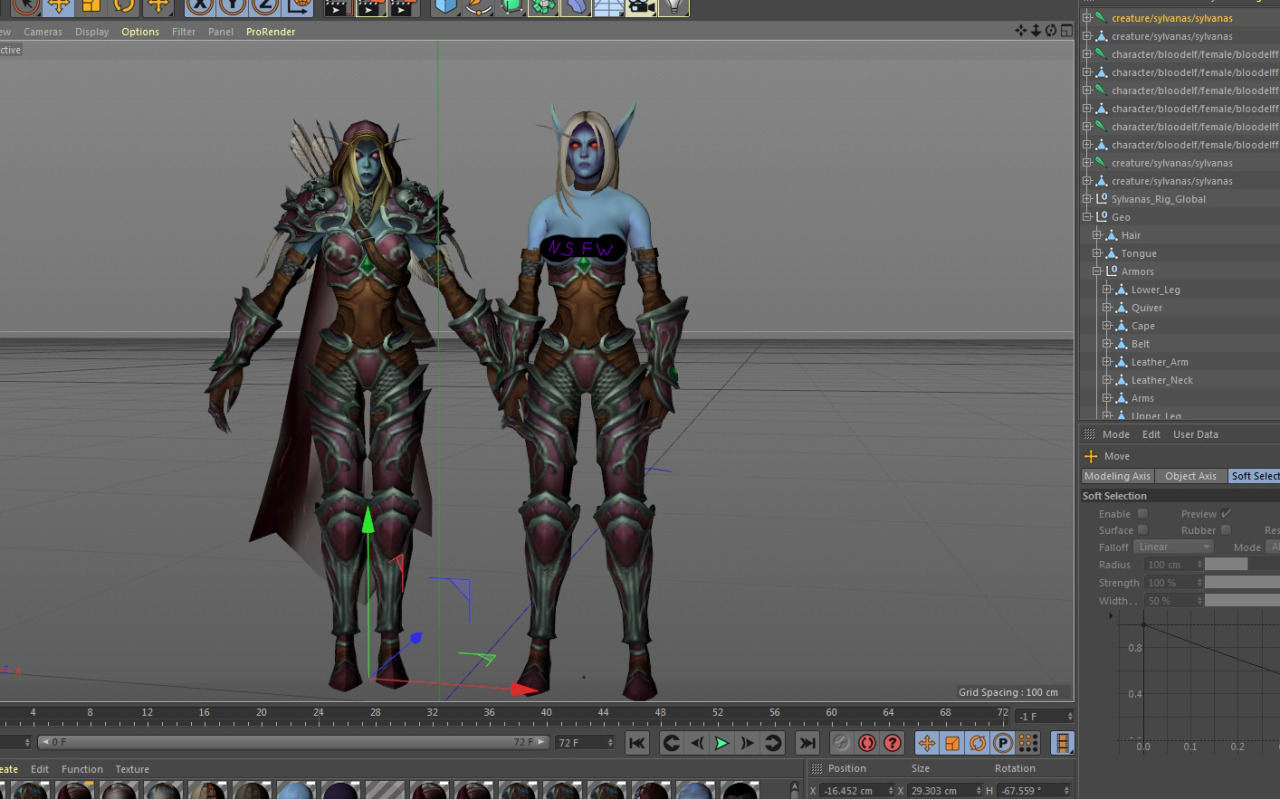The width and height of the screenshot is (1280, 799).
Task: Expand the Hair object
Action: click(1097, 235)
